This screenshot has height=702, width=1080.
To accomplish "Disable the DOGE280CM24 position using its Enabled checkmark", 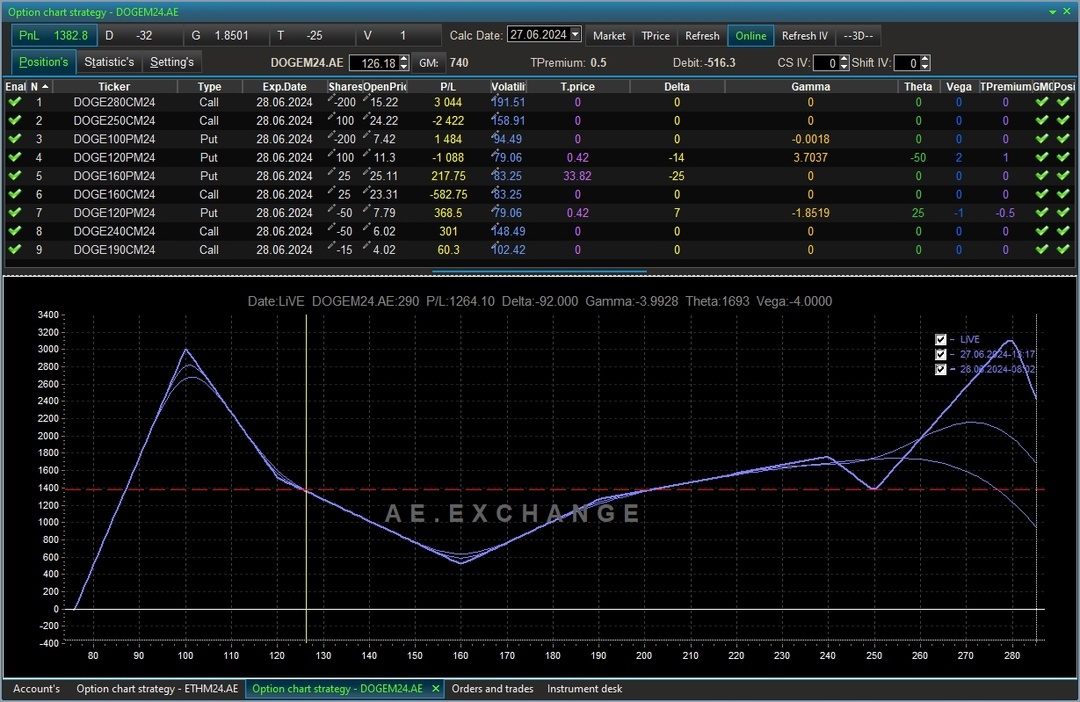I will (14, 102).
